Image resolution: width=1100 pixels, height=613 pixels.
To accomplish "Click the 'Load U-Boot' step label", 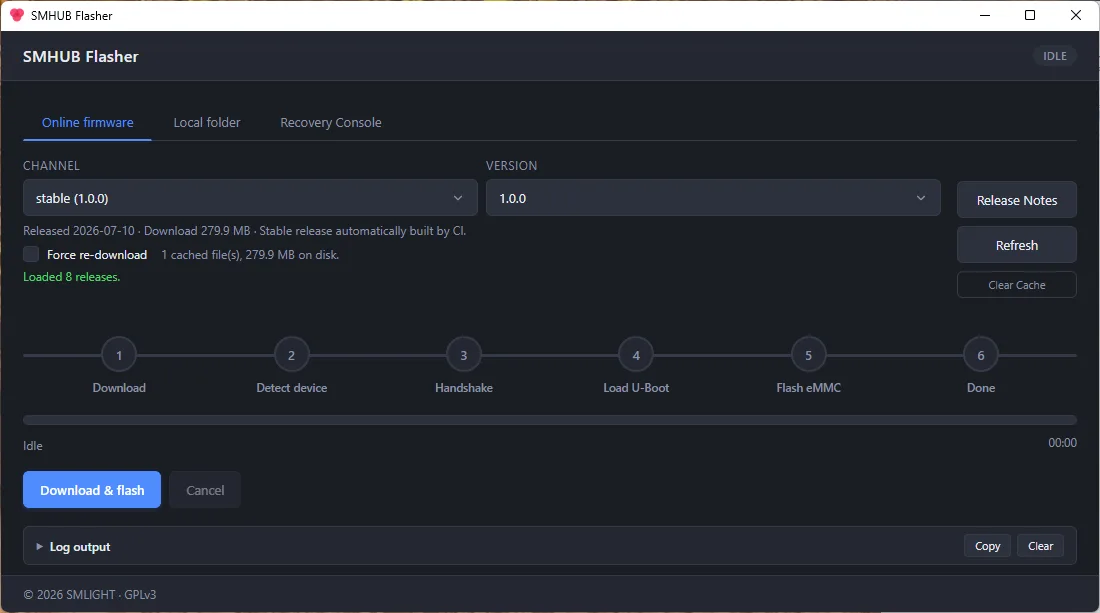I will tap(636, 388).
